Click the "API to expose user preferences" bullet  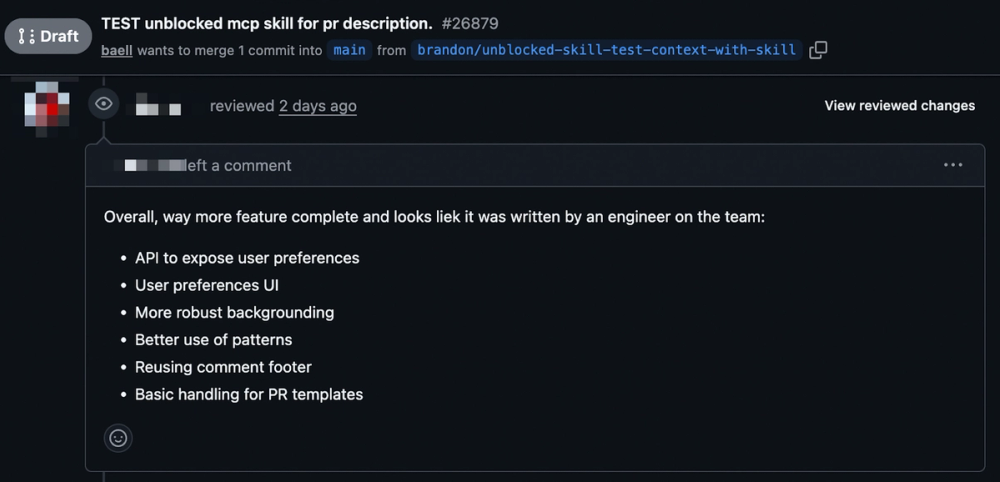pos(247,258)
